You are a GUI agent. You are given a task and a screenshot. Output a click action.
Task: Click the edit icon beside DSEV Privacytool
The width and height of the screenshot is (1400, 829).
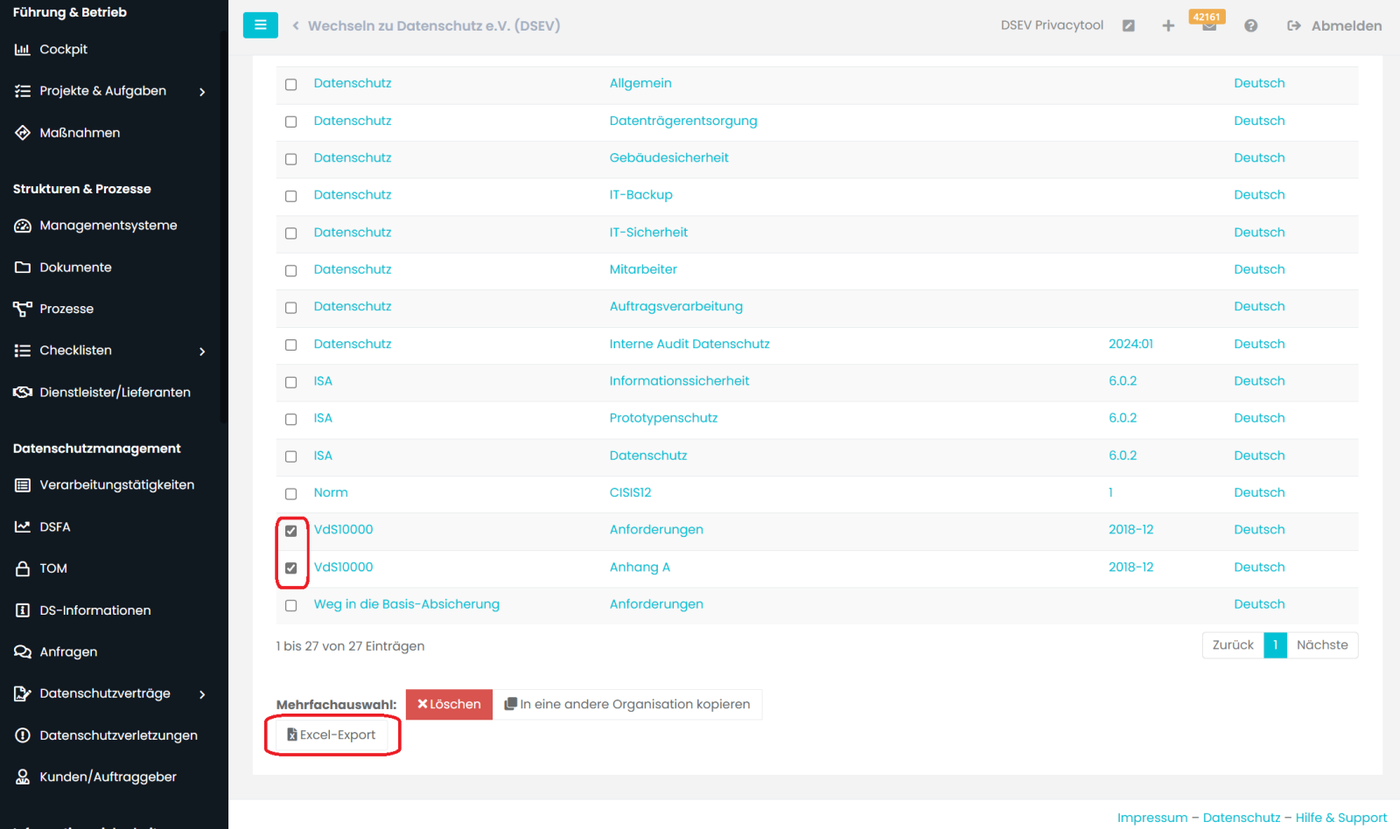1128,26
